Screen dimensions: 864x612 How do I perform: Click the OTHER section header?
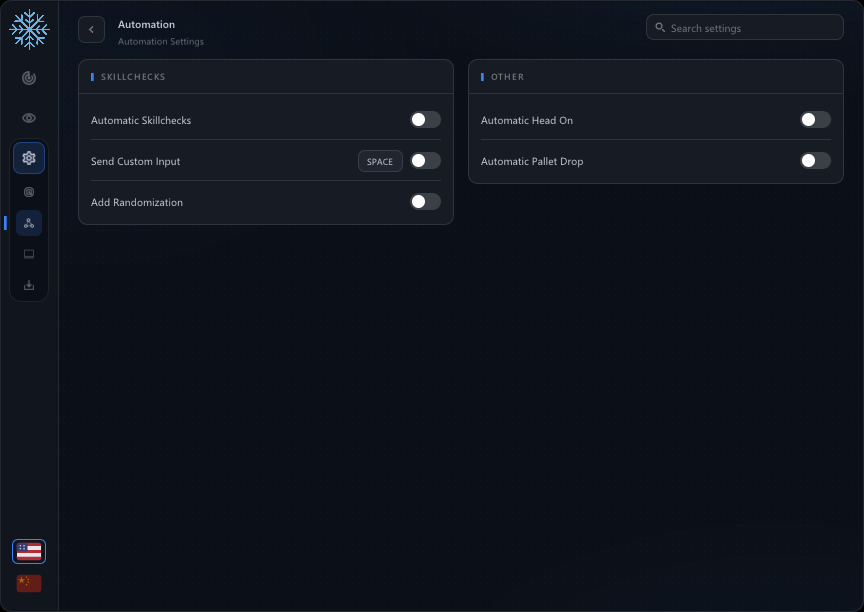[x=507, y=77]
